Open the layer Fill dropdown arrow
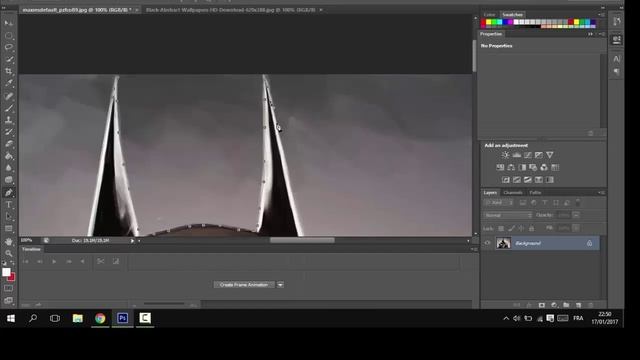Viewport: 640px width, 360px height. click(576, 228)
